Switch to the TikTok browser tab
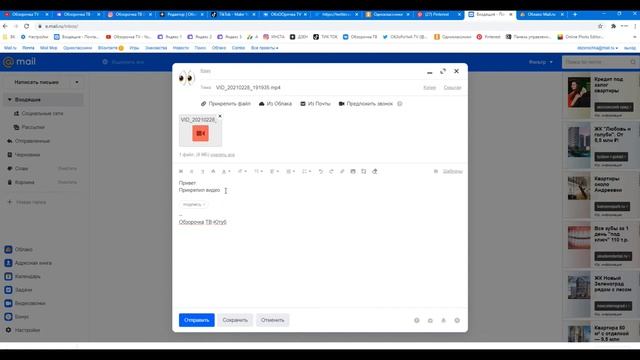Viewport: 640px width, 360px height. [234, 14]
